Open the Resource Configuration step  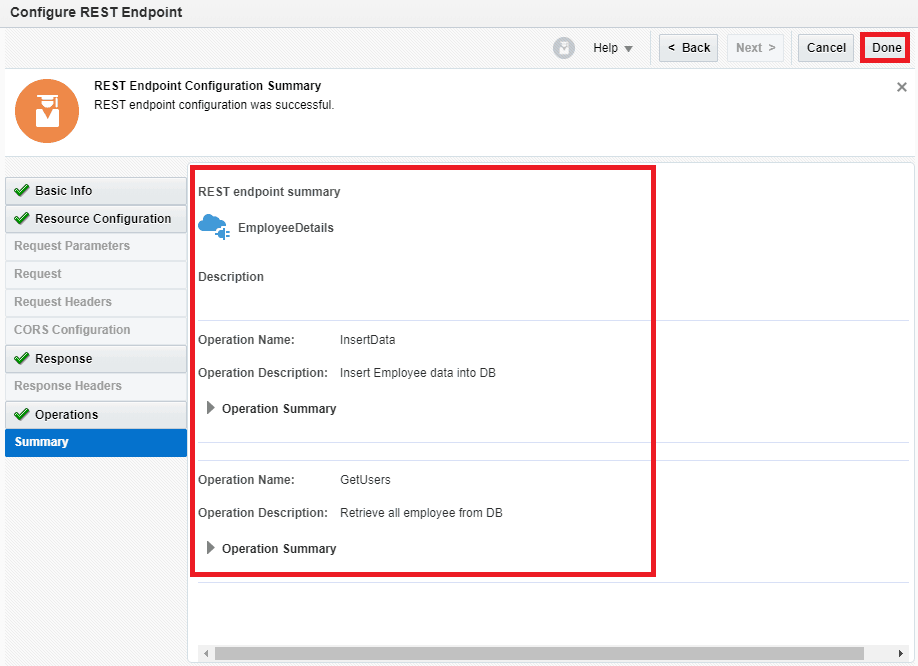tap(102, 219)
